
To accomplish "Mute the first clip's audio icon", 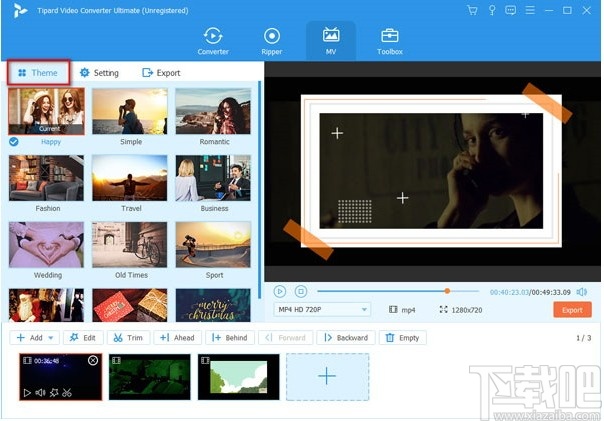I will (40, 392).
